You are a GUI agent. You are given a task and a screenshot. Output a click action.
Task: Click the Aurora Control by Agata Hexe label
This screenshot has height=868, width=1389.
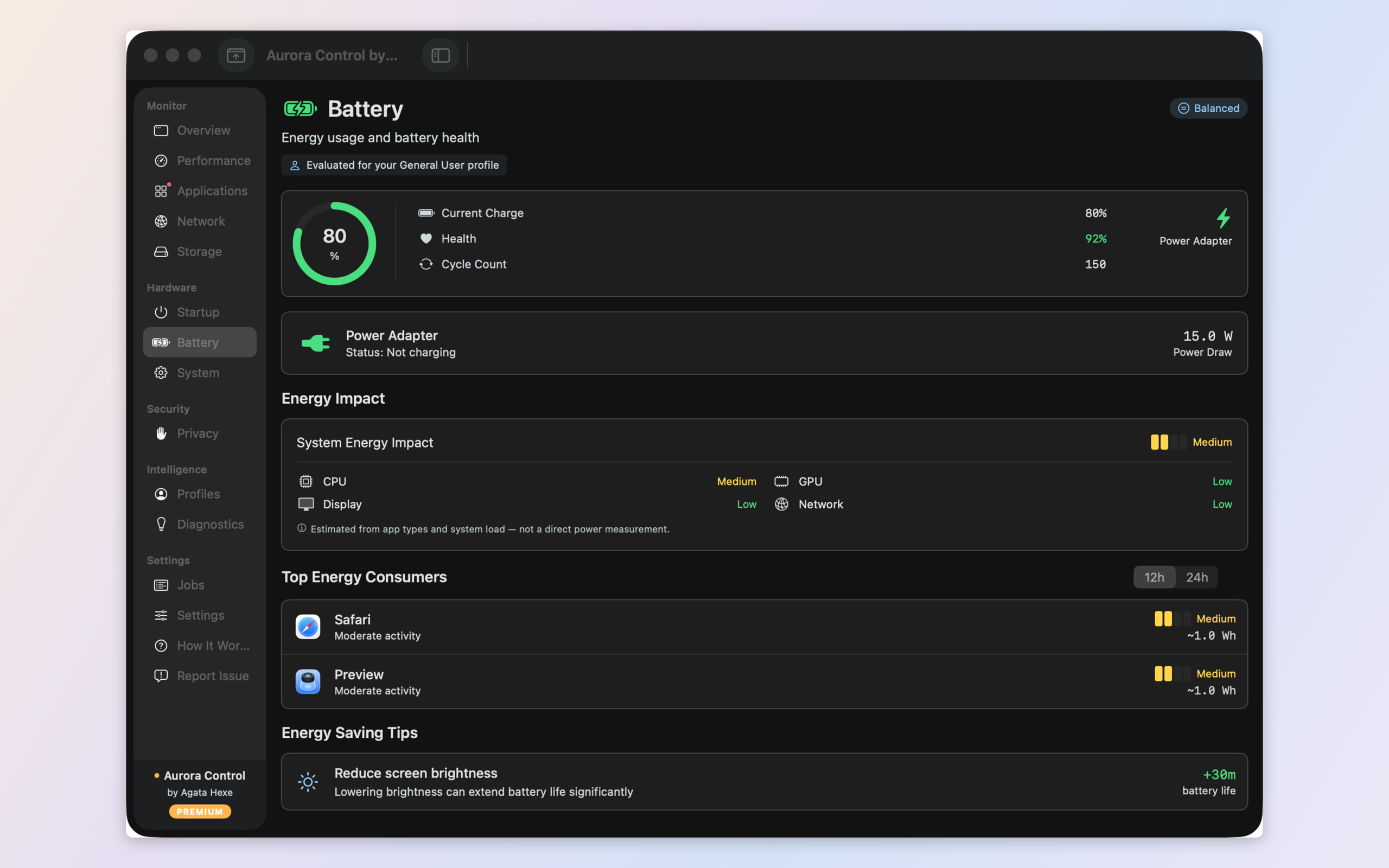point(200,783)
